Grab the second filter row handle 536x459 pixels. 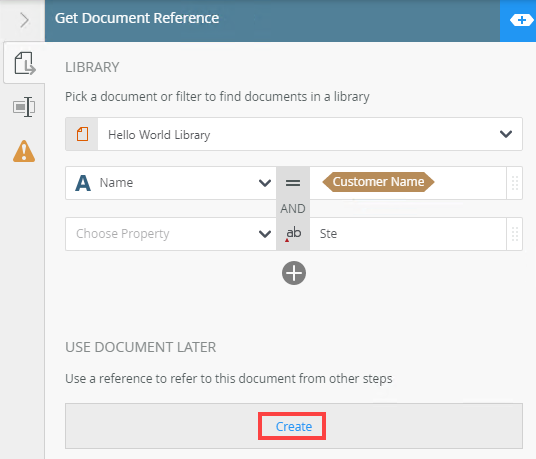[x=514, y=234]
